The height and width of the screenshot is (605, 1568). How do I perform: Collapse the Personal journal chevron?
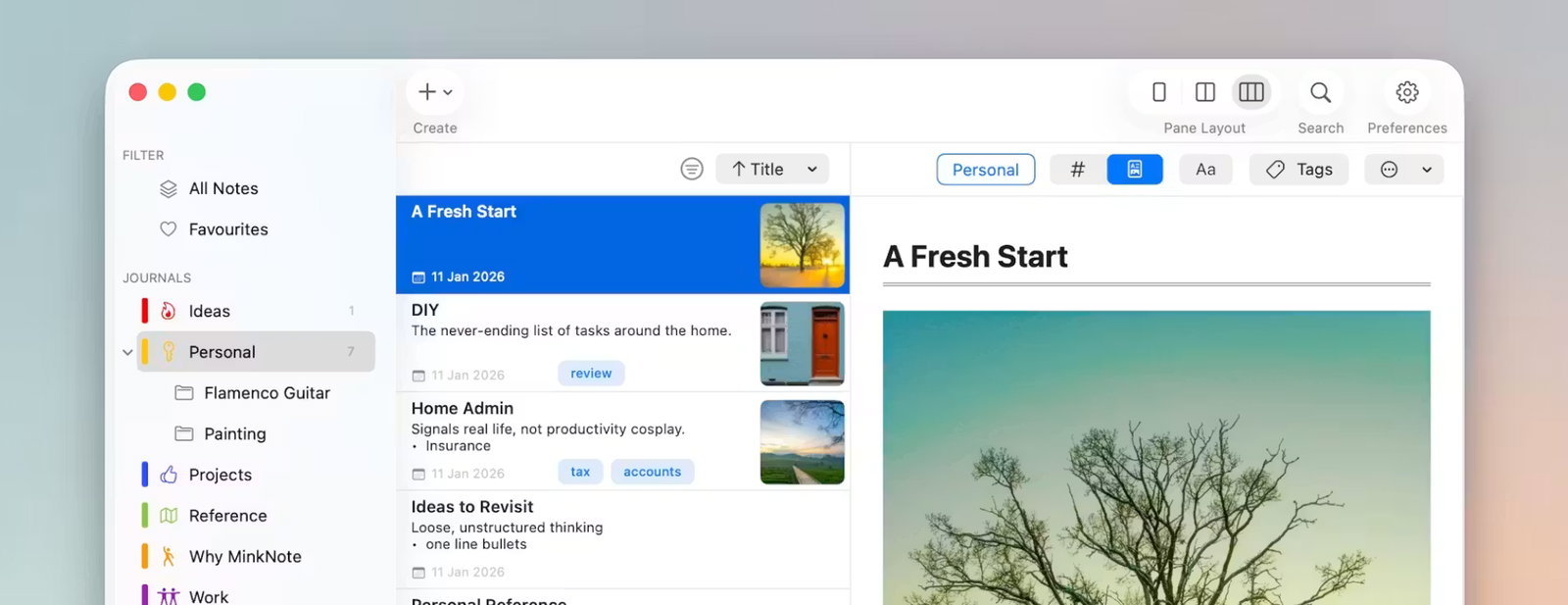(127, 352)
